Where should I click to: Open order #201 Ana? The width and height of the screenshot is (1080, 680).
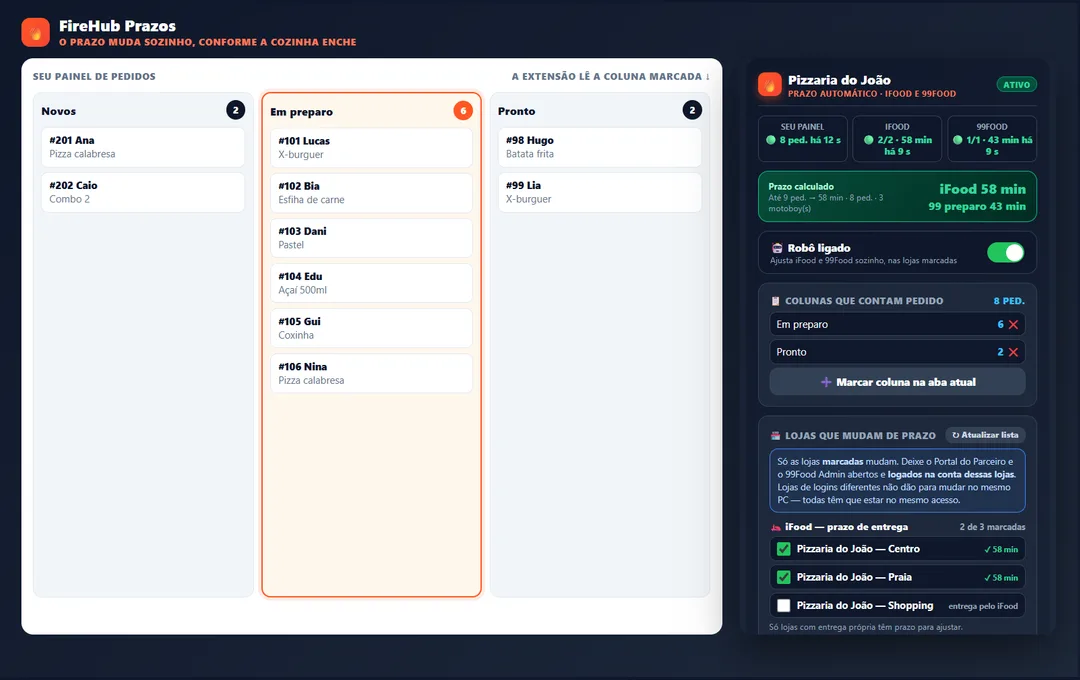point(143,147)
